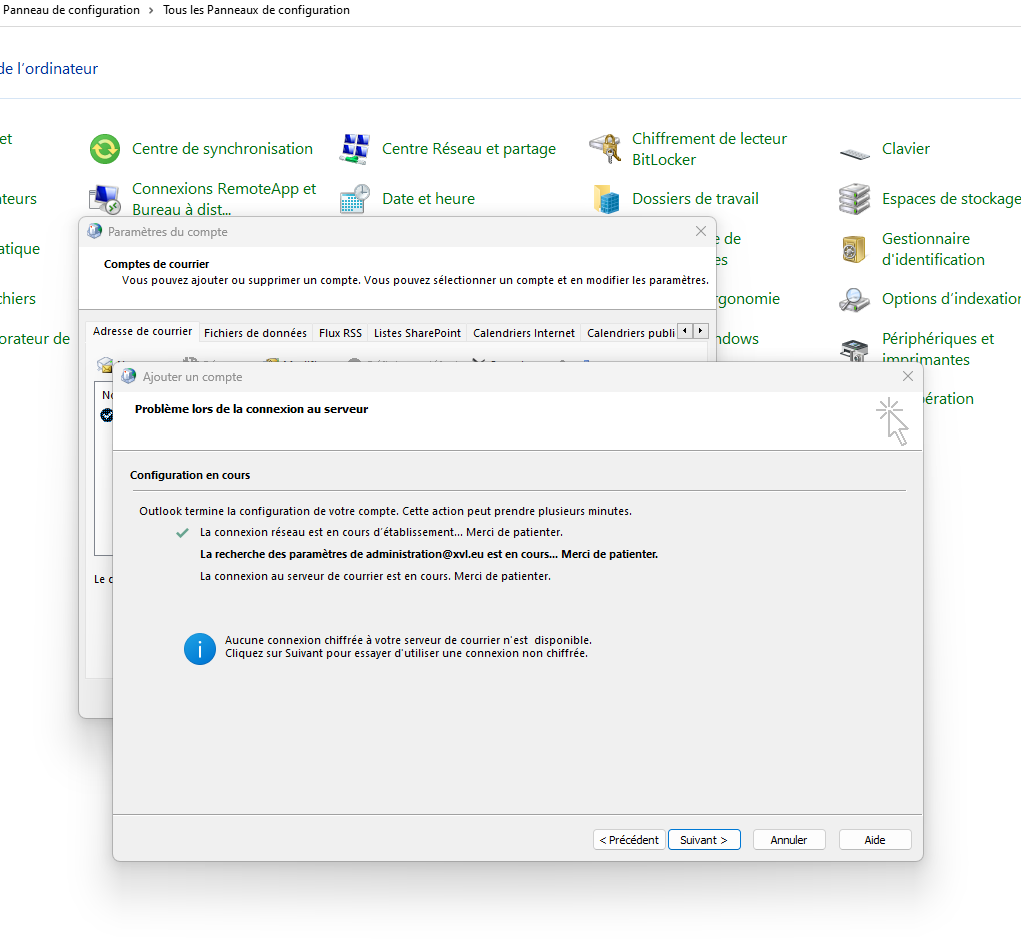Image resolution: width=1021 pixels, height=943 pixels.
Task: Open Centre de synchronisation icon
Action: pyautogui.click(x=105, y=149)
